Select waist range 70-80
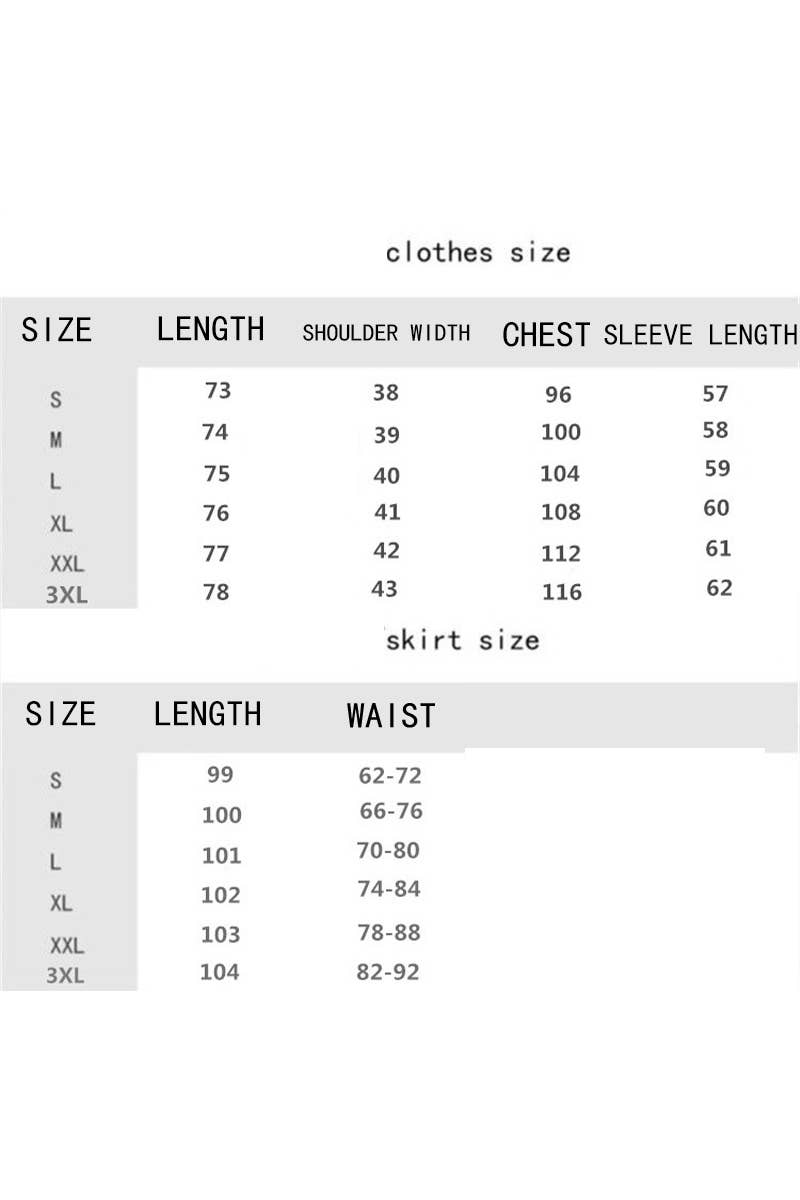 (388, 851)
